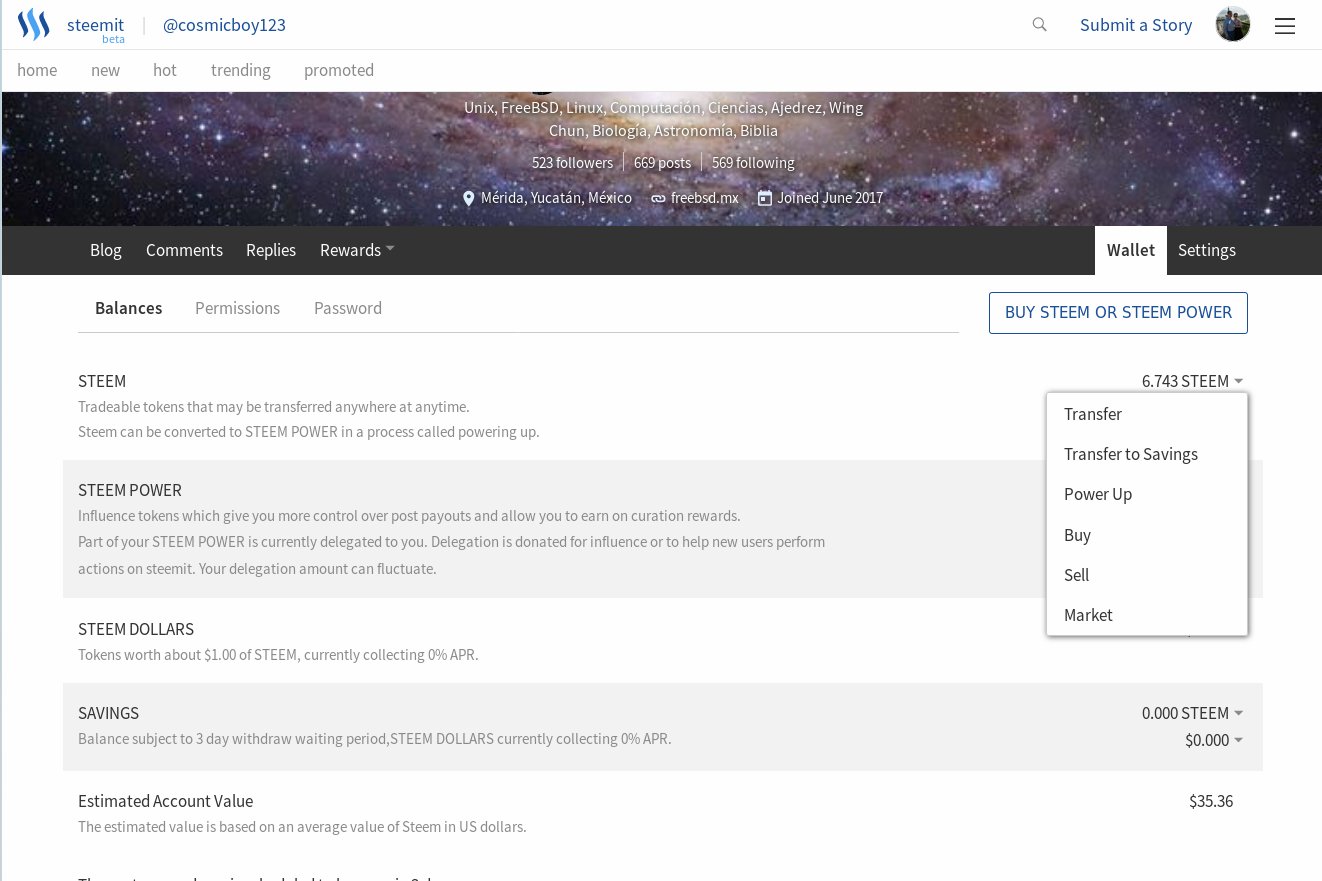Switch to the Blog tab
Image resolution: width=1322 pixels, height=881 pixels.
point(106,250)
